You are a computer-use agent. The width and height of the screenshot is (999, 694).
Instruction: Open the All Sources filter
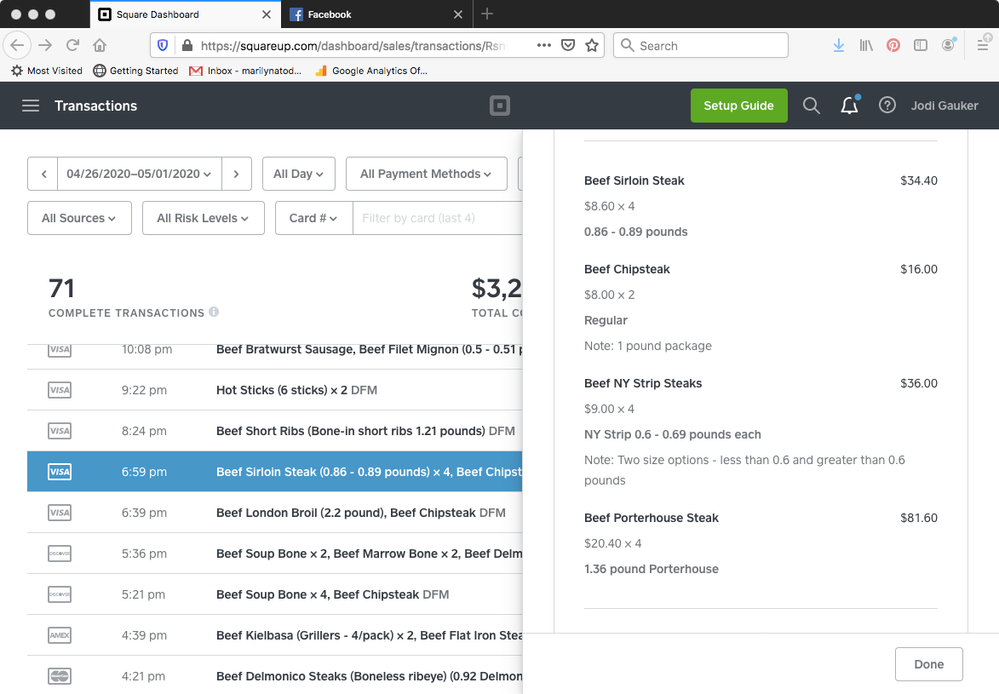[x=79, y=218]
